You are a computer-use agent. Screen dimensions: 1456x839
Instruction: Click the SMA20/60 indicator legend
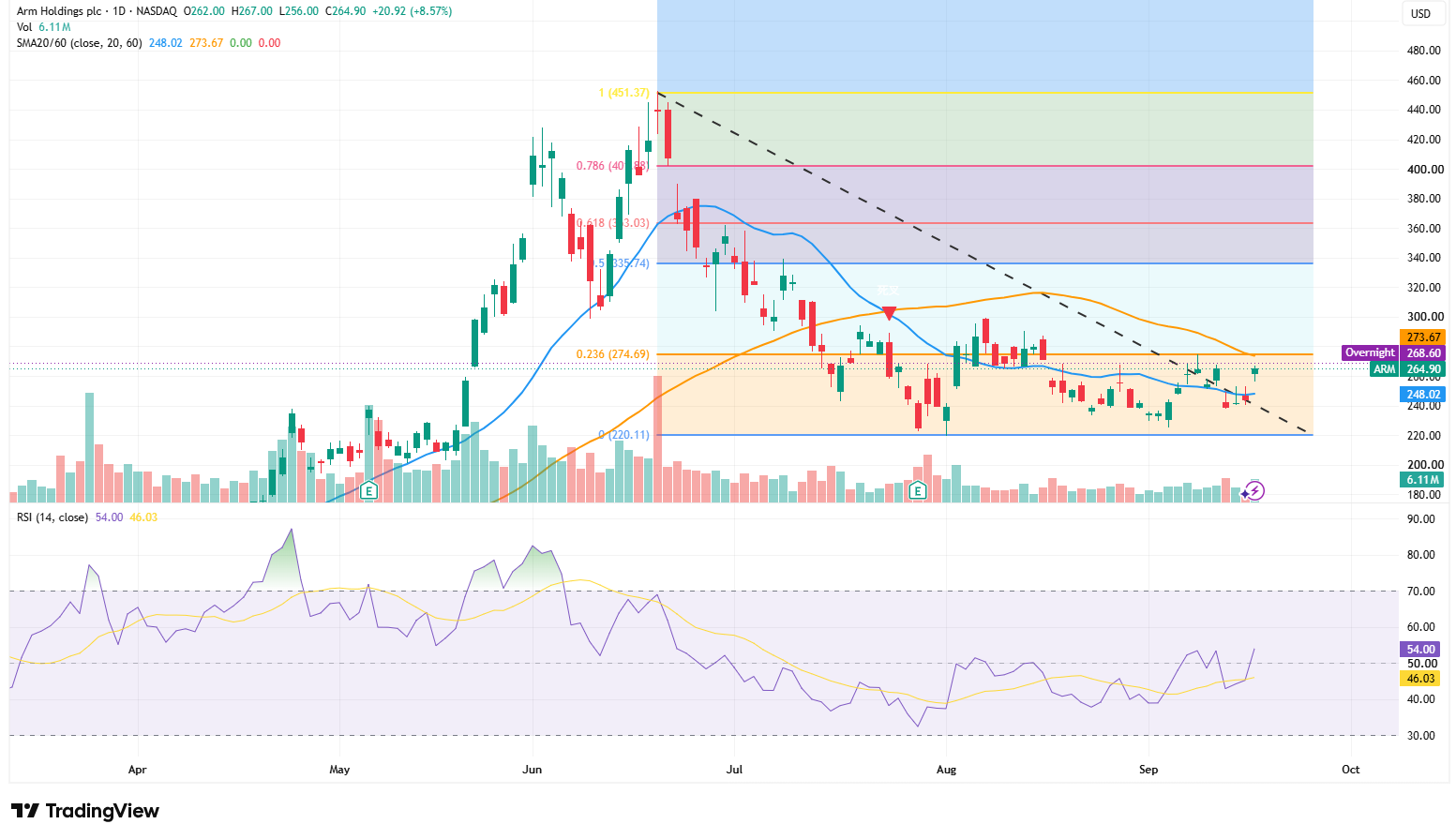tap(80, 43)
